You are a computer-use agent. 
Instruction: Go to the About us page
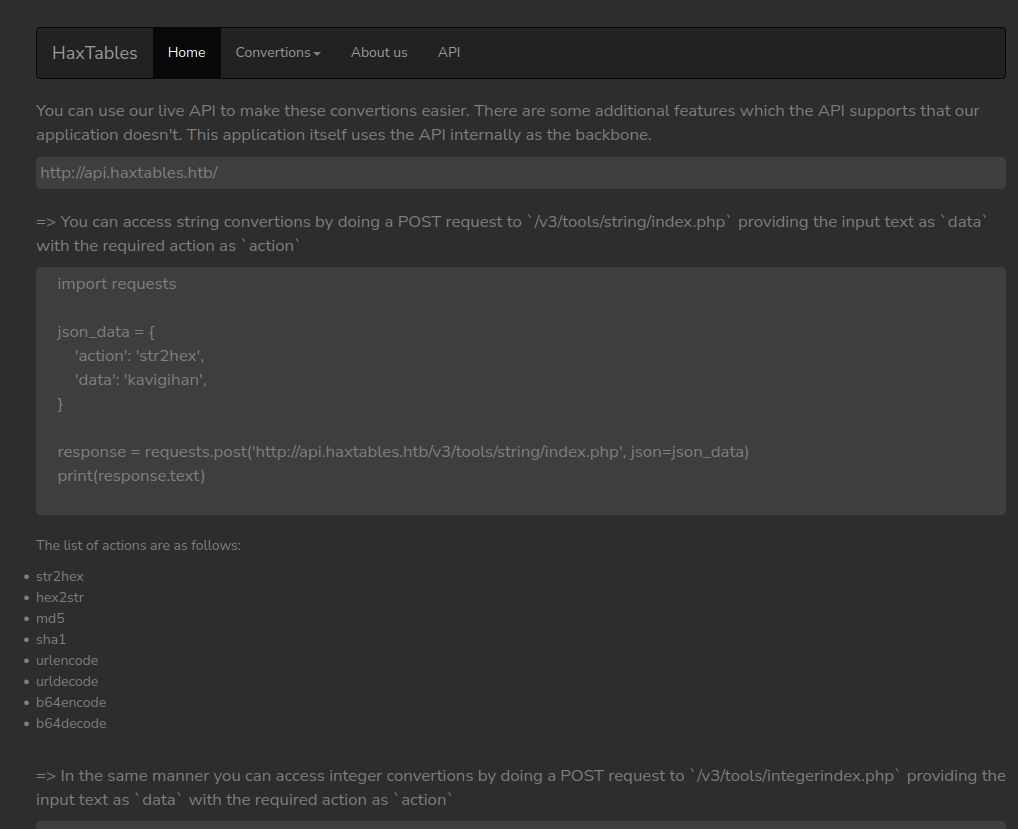379,53
